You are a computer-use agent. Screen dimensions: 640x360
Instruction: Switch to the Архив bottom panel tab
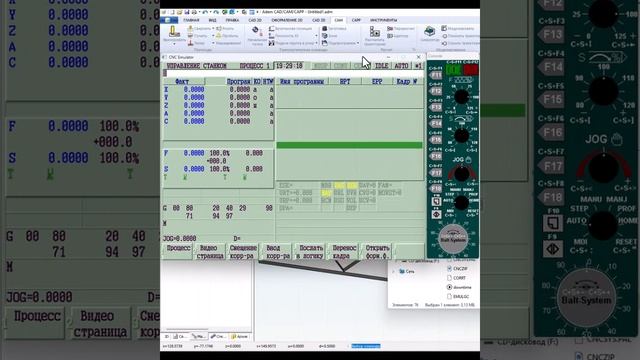click(x=239, y=337)
